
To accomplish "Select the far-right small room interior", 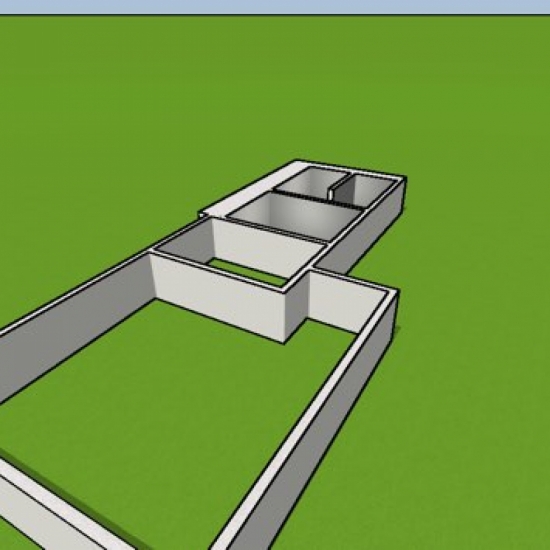I will point(367,191).
